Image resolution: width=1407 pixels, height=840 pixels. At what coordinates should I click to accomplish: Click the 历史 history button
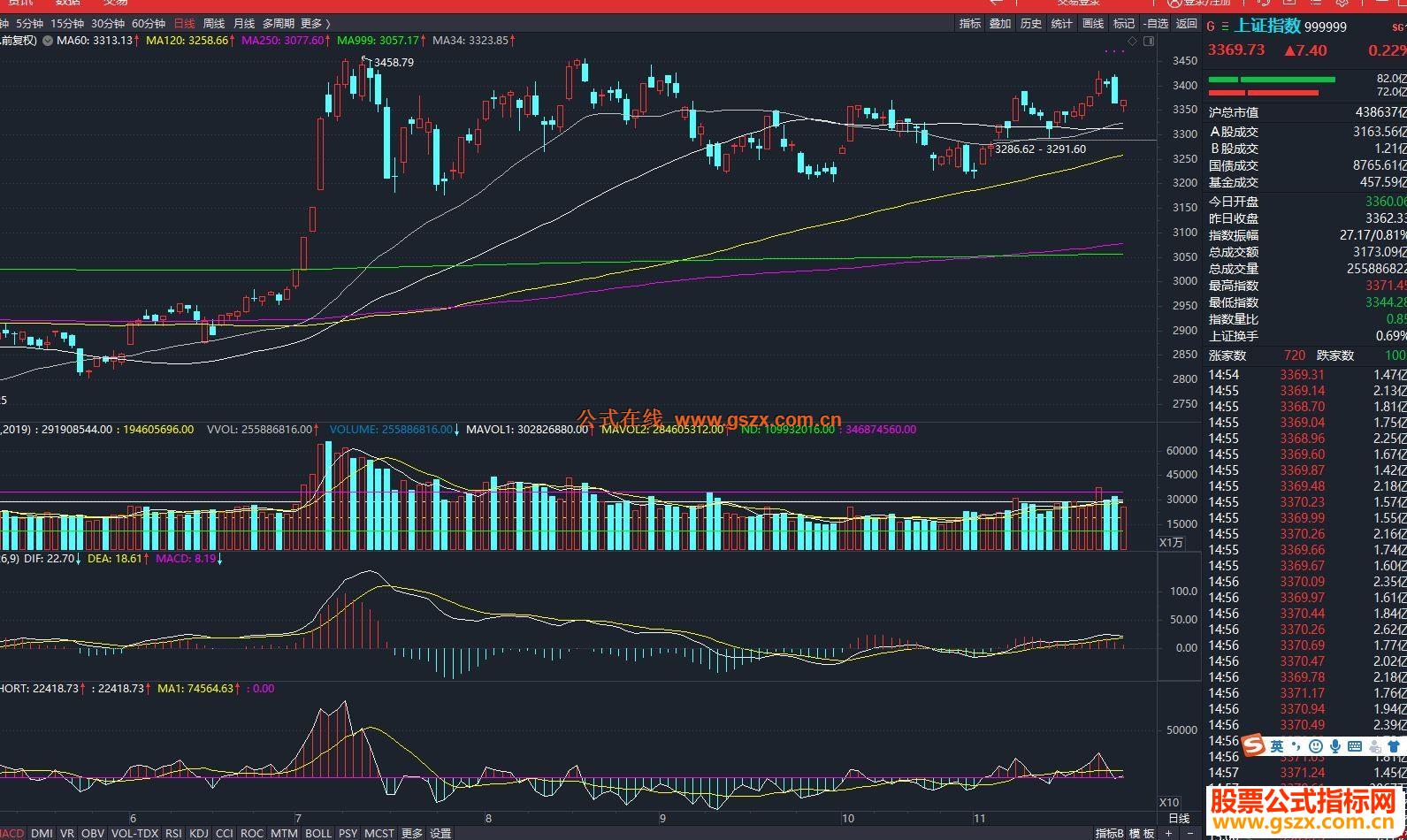(1031, 24)
